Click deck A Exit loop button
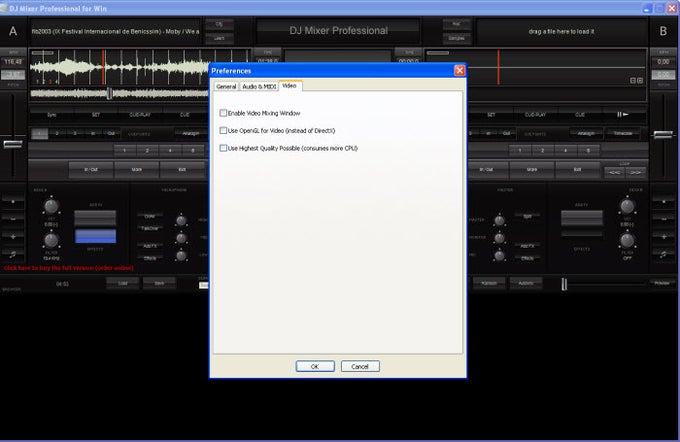This screenshot has height=442, width=680. pyautogui.click(x=182, y=170)
